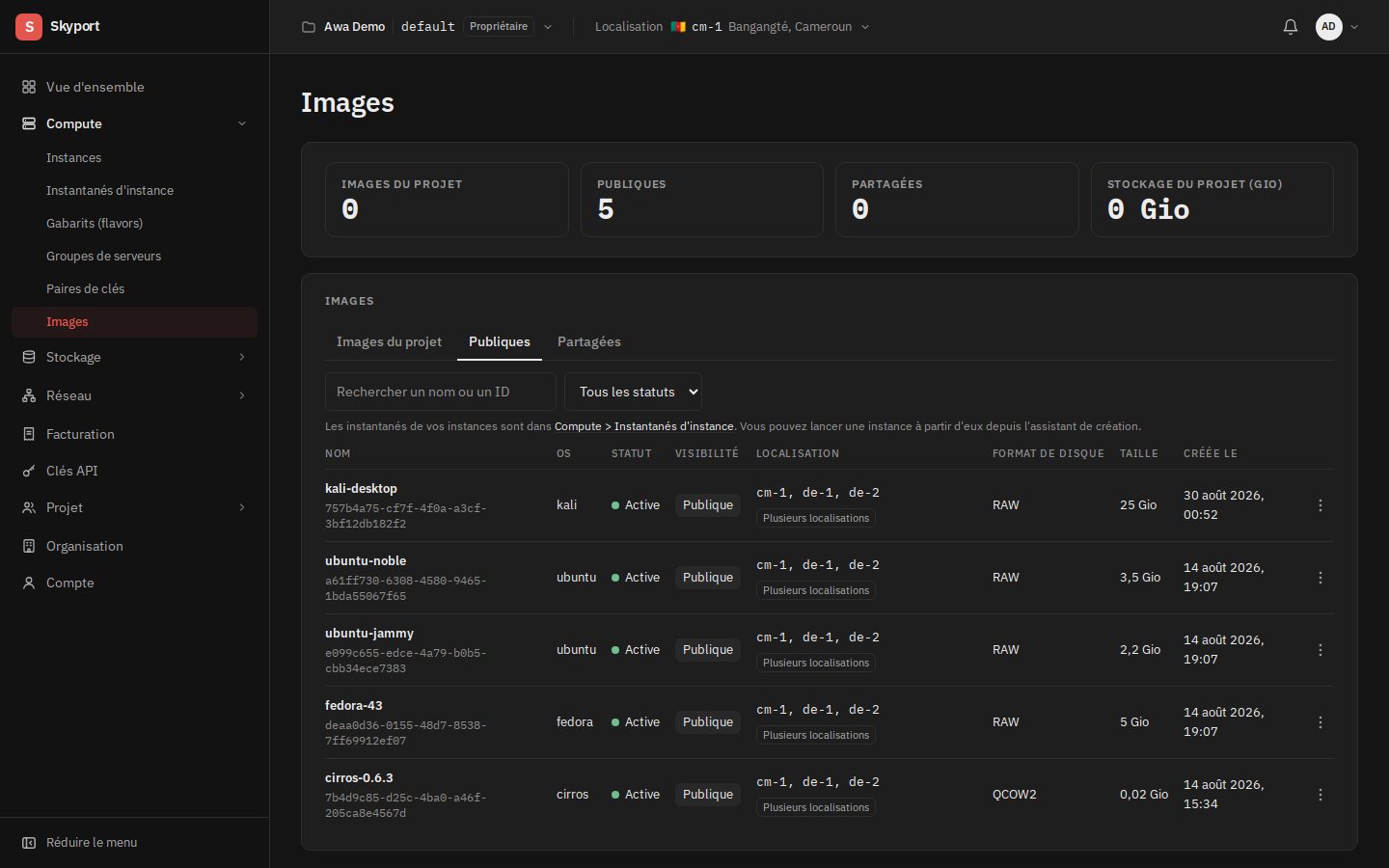
Task: Click the Compute server icon
Action: pos(29,123)
